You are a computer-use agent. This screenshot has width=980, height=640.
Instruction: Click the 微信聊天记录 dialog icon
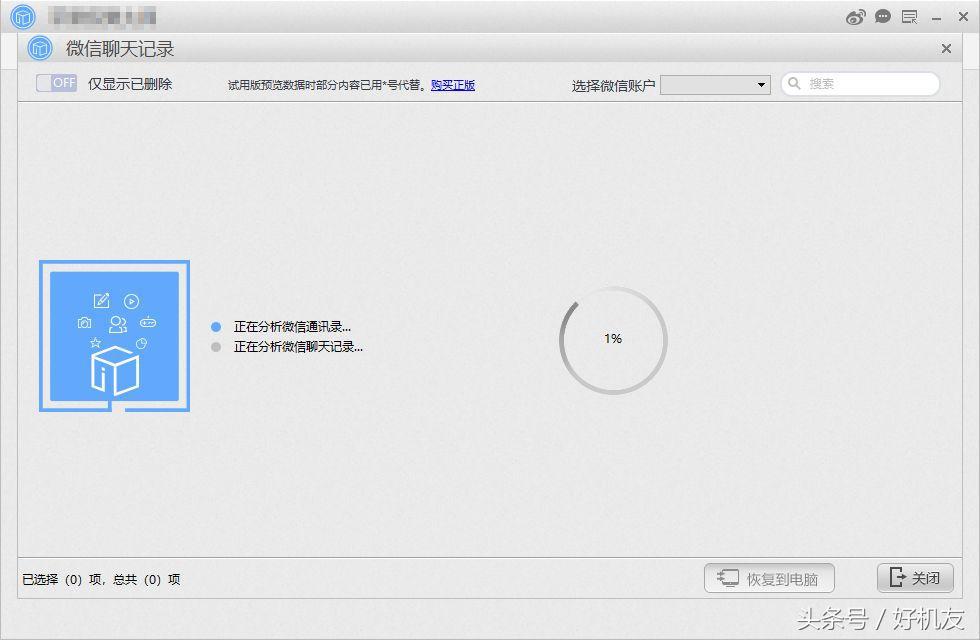[x=38, y=48]
